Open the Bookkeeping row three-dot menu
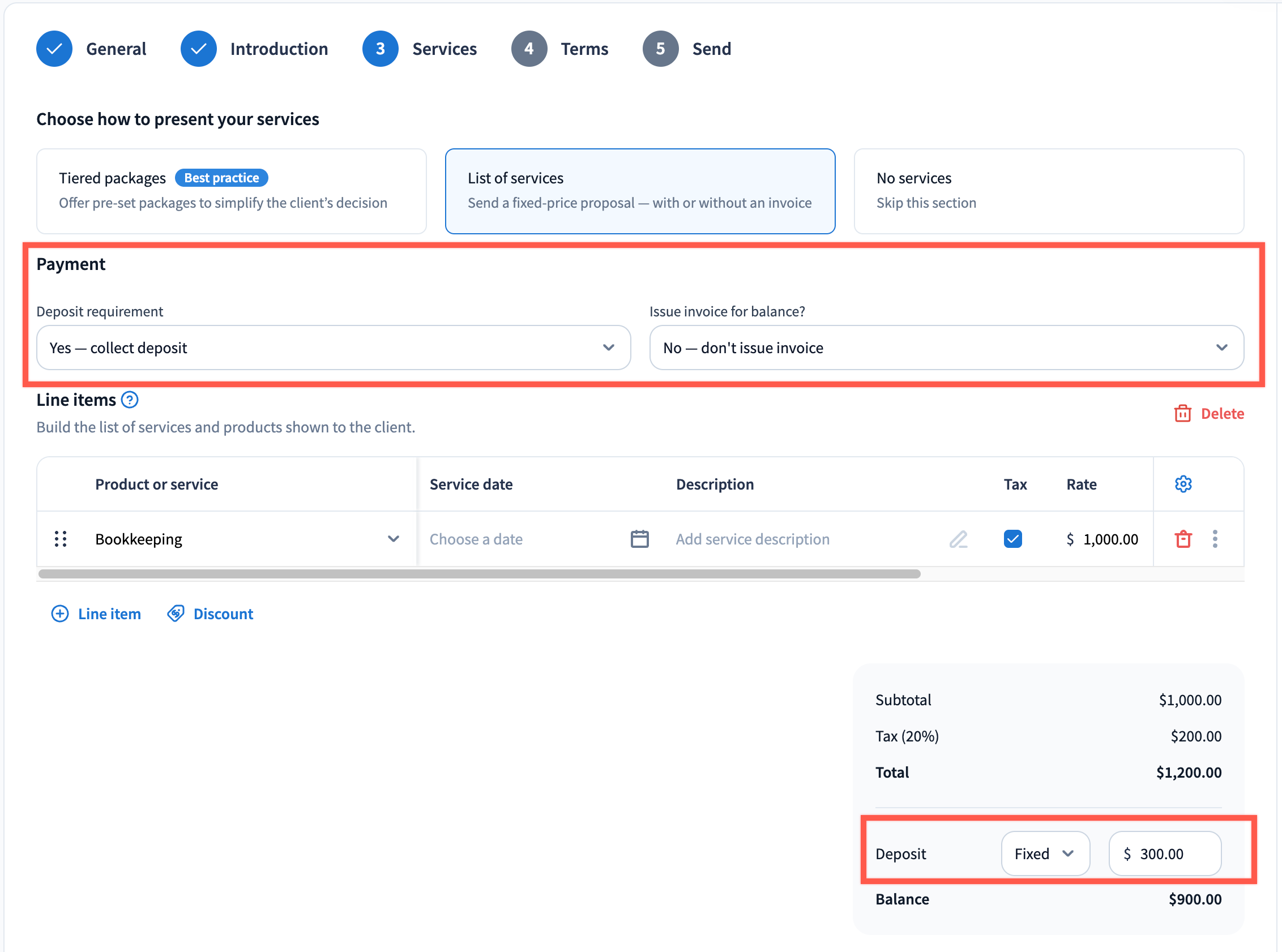1282x952 pixels. pos(1215,539)
